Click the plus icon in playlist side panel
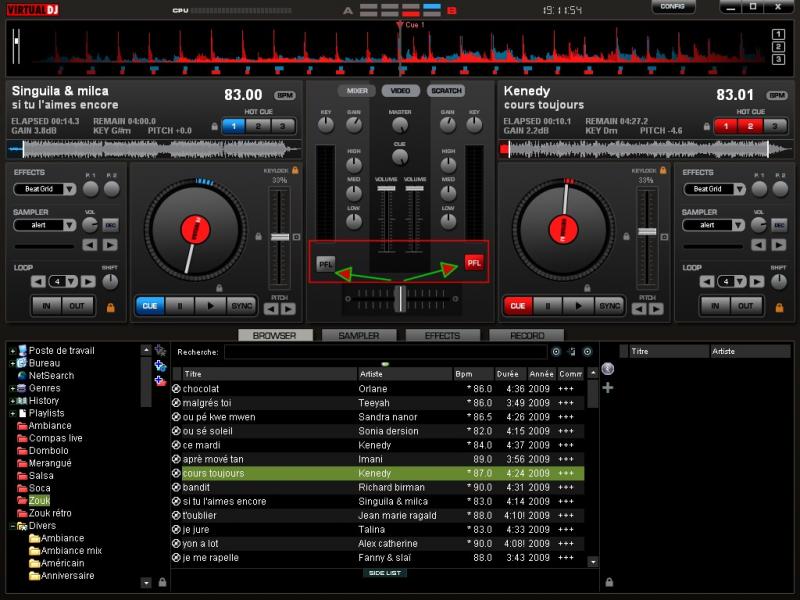Image resolution: width=800 pixels, height=600 pixels. 608,387
